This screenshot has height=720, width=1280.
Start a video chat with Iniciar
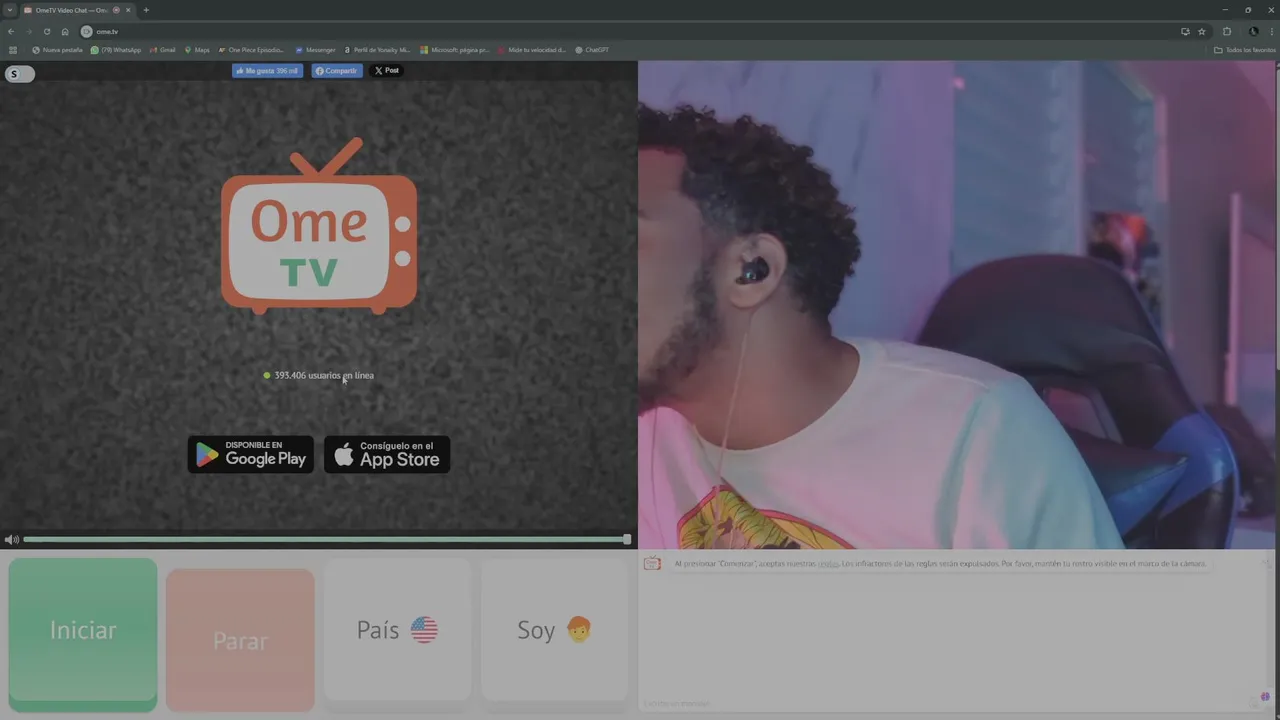click(83, 634)
